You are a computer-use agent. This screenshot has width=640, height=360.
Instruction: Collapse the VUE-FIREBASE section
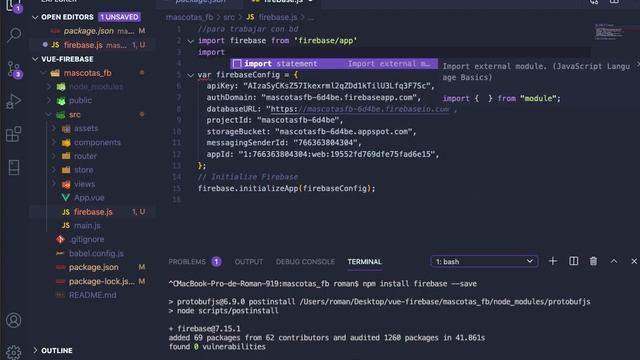click(35, 59)
